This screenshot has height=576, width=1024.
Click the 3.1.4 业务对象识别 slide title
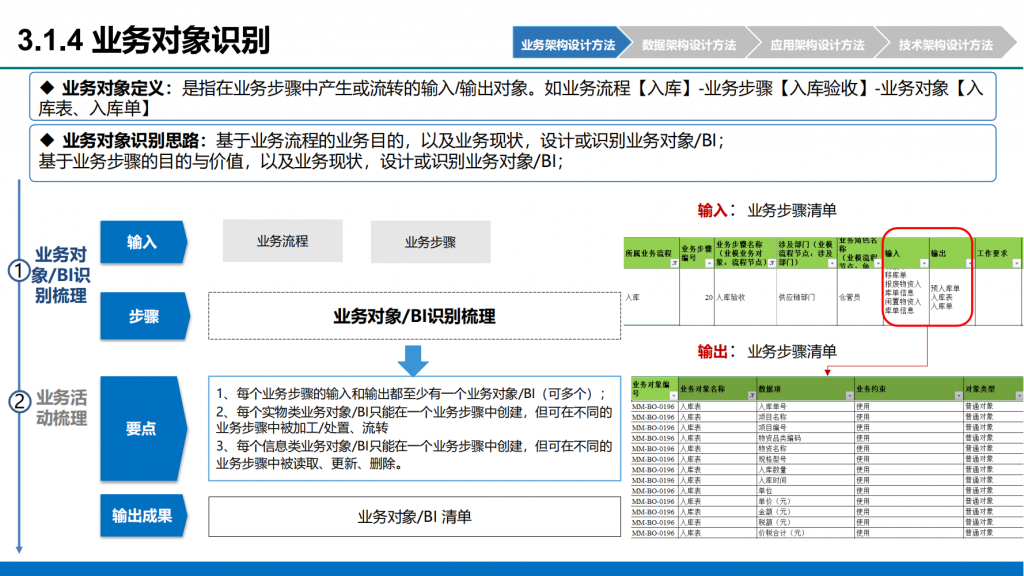point(144,40)
